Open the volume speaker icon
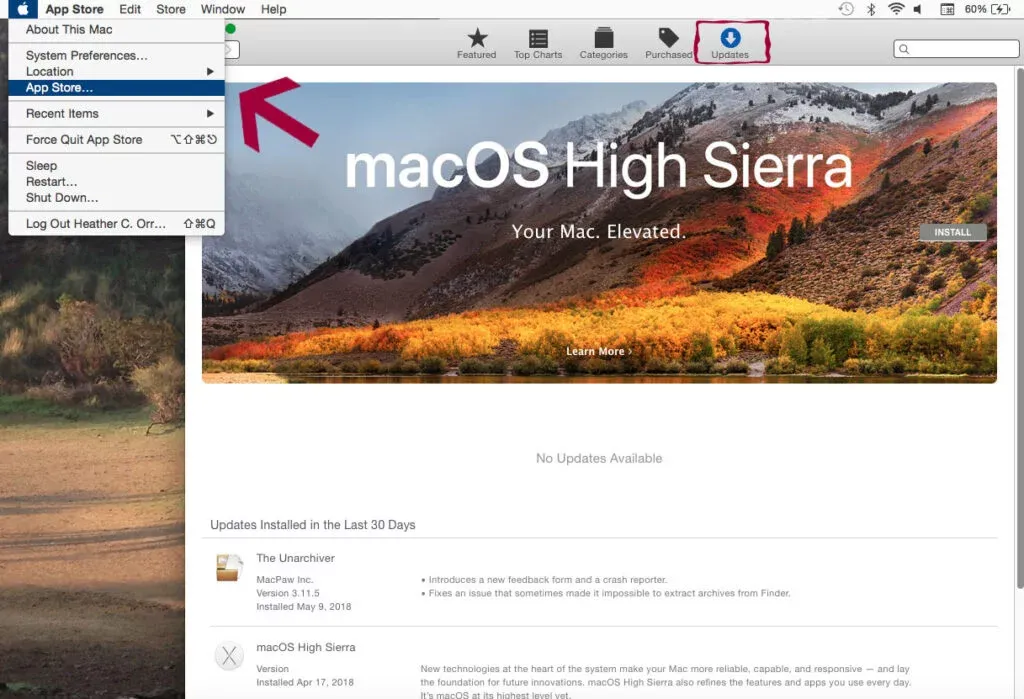1024x699 pixels. click(918, 9)
